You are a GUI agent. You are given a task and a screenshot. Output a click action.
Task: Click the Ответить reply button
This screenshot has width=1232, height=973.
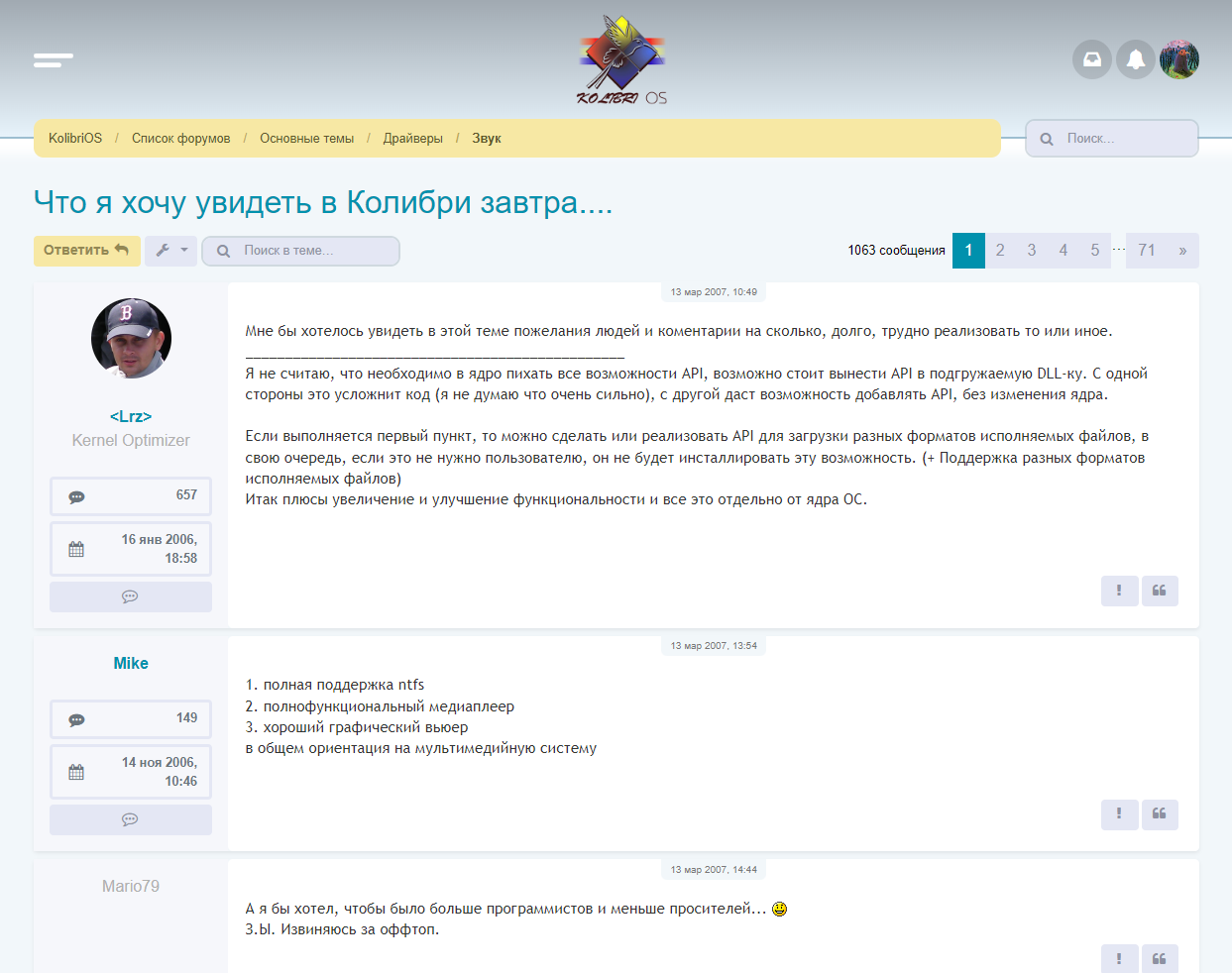86,251
